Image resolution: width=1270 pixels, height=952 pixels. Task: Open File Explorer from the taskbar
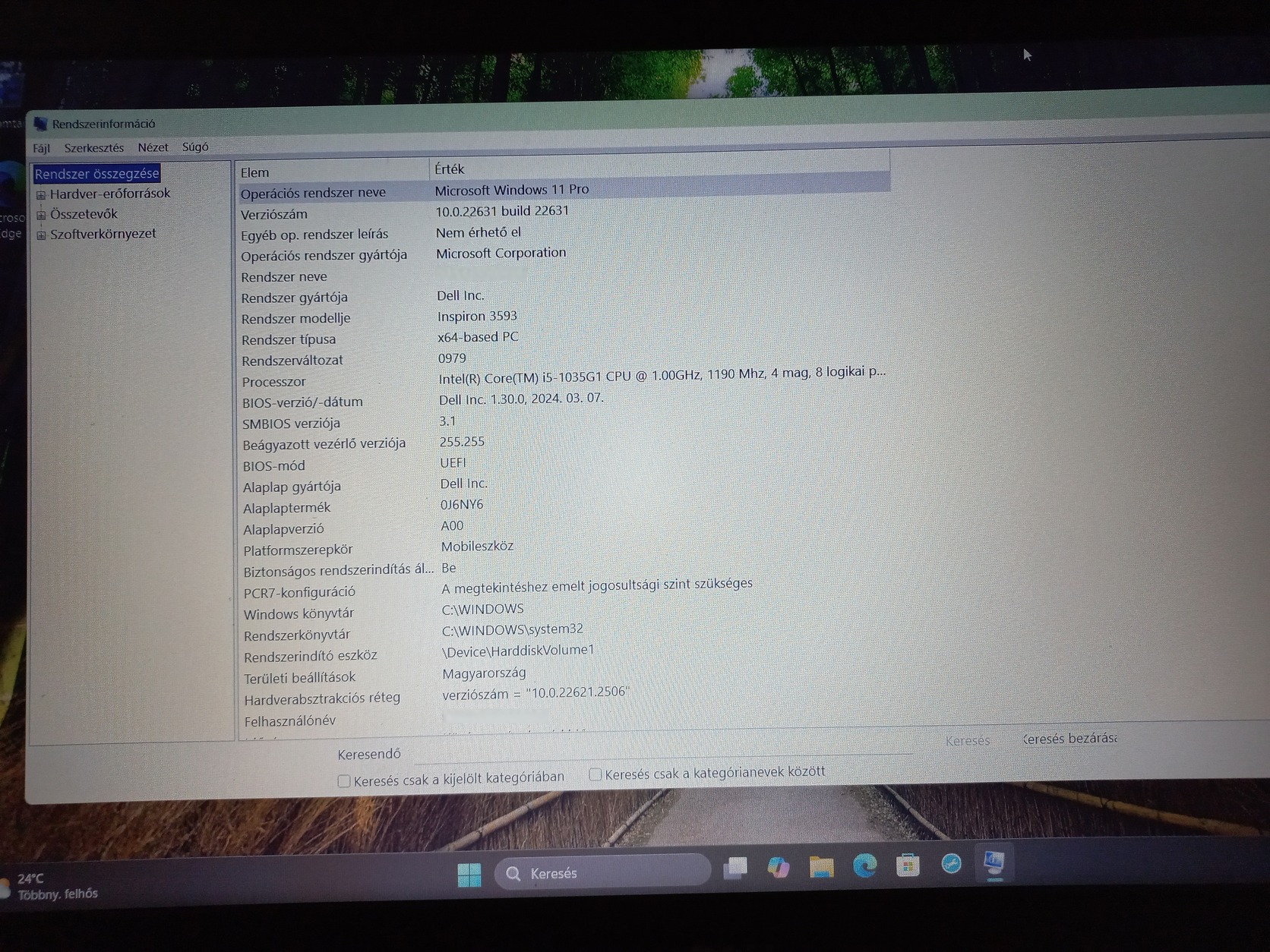pos(821,865)
